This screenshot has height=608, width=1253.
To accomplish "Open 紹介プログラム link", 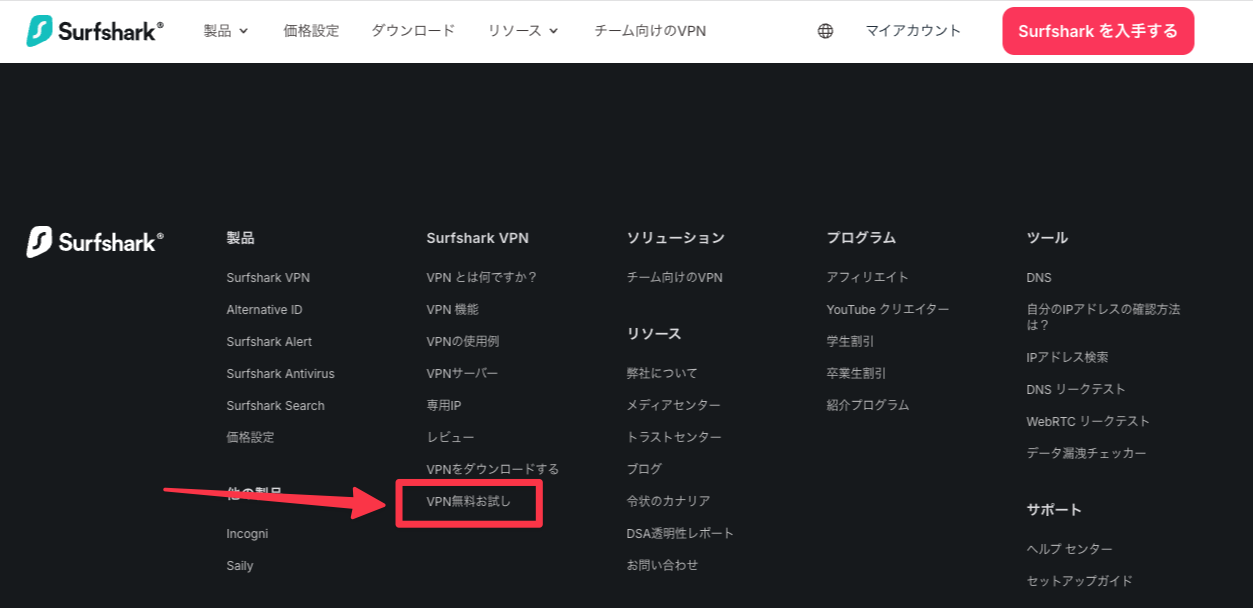I will (868, 405).
